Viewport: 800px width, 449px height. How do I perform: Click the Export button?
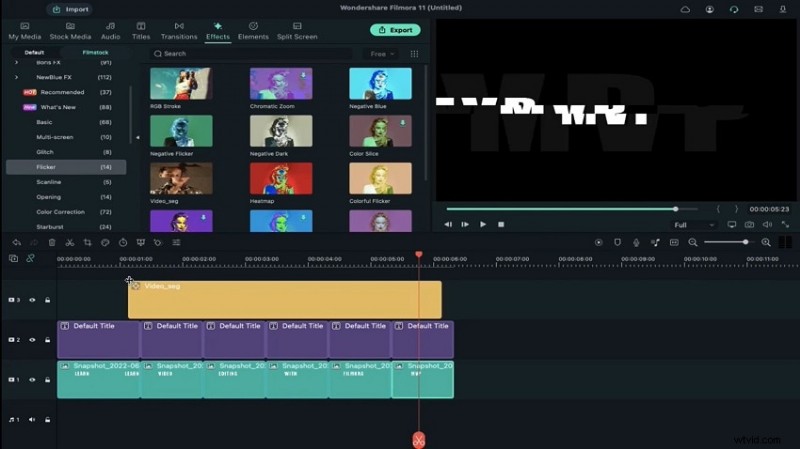pos(395,30)
